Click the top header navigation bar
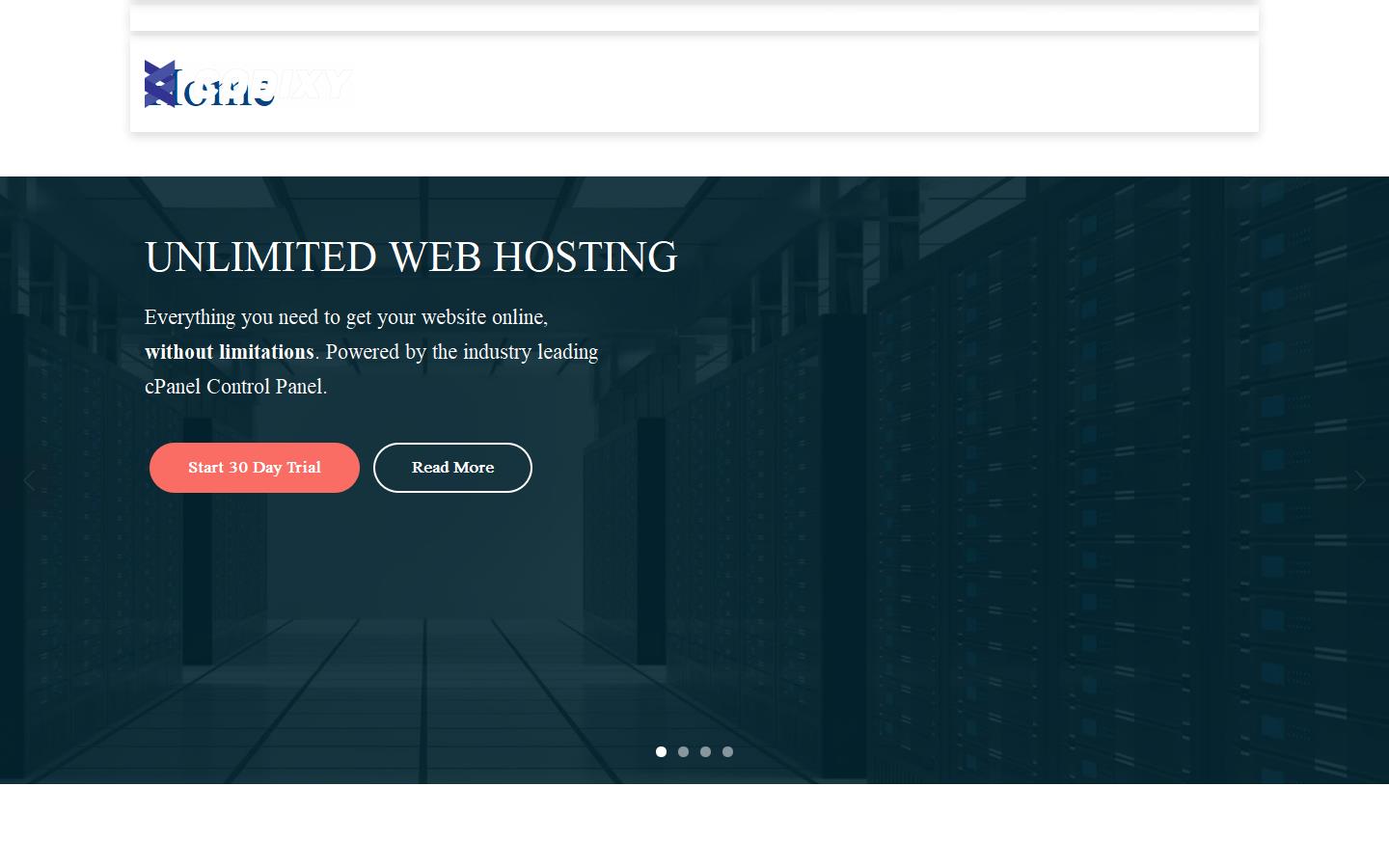 click(x=694, y=14)
